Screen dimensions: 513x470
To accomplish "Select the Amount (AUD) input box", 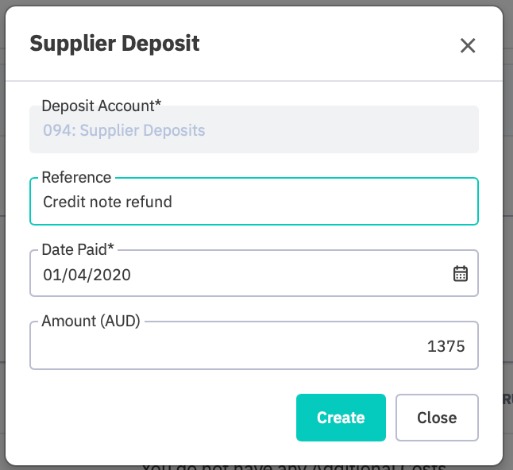I will [x=254, y=346].
